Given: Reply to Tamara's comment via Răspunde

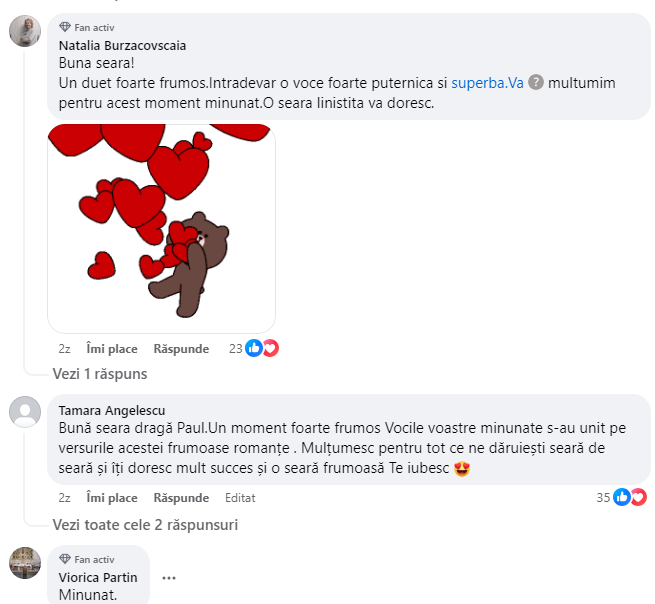Looking at the screenshot, I should coord(181,497).
